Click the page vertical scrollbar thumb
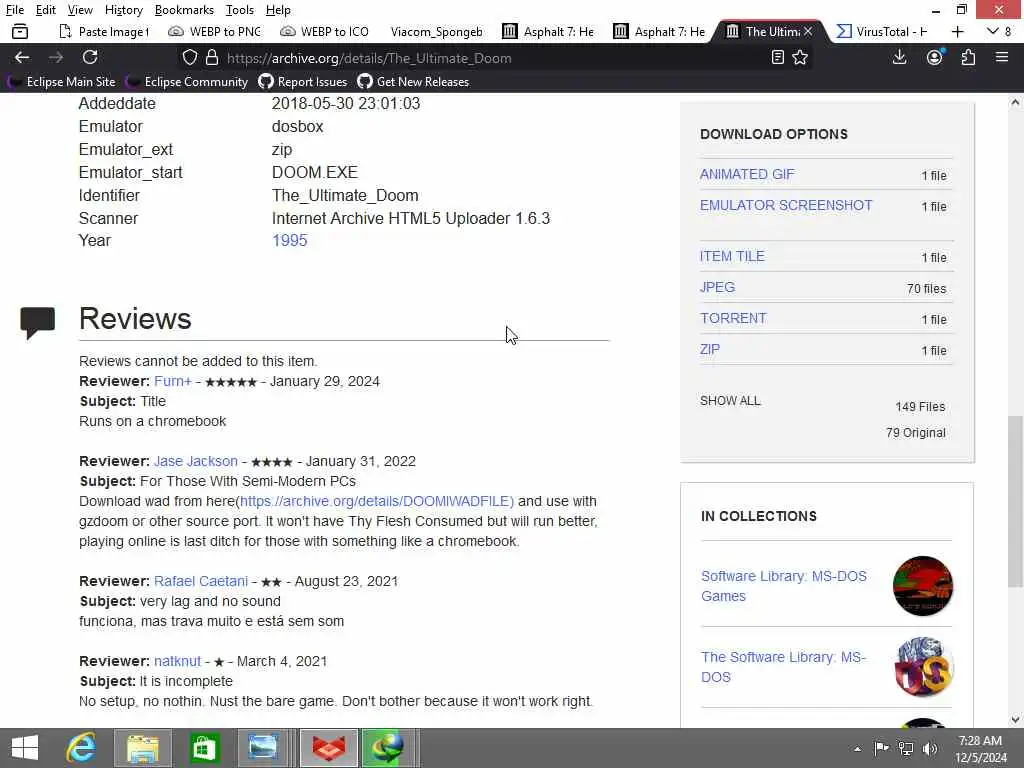The width and height of the screenshot is (1024, 768). (1015, 502)
